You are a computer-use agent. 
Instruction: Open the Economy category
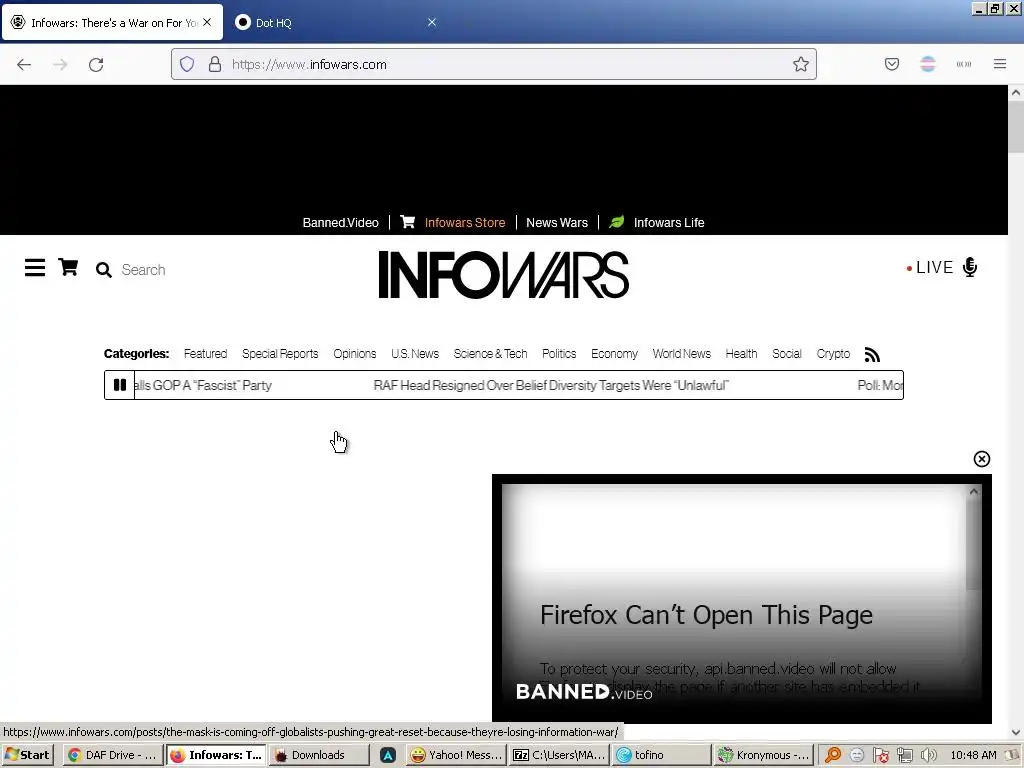point(615,354)
